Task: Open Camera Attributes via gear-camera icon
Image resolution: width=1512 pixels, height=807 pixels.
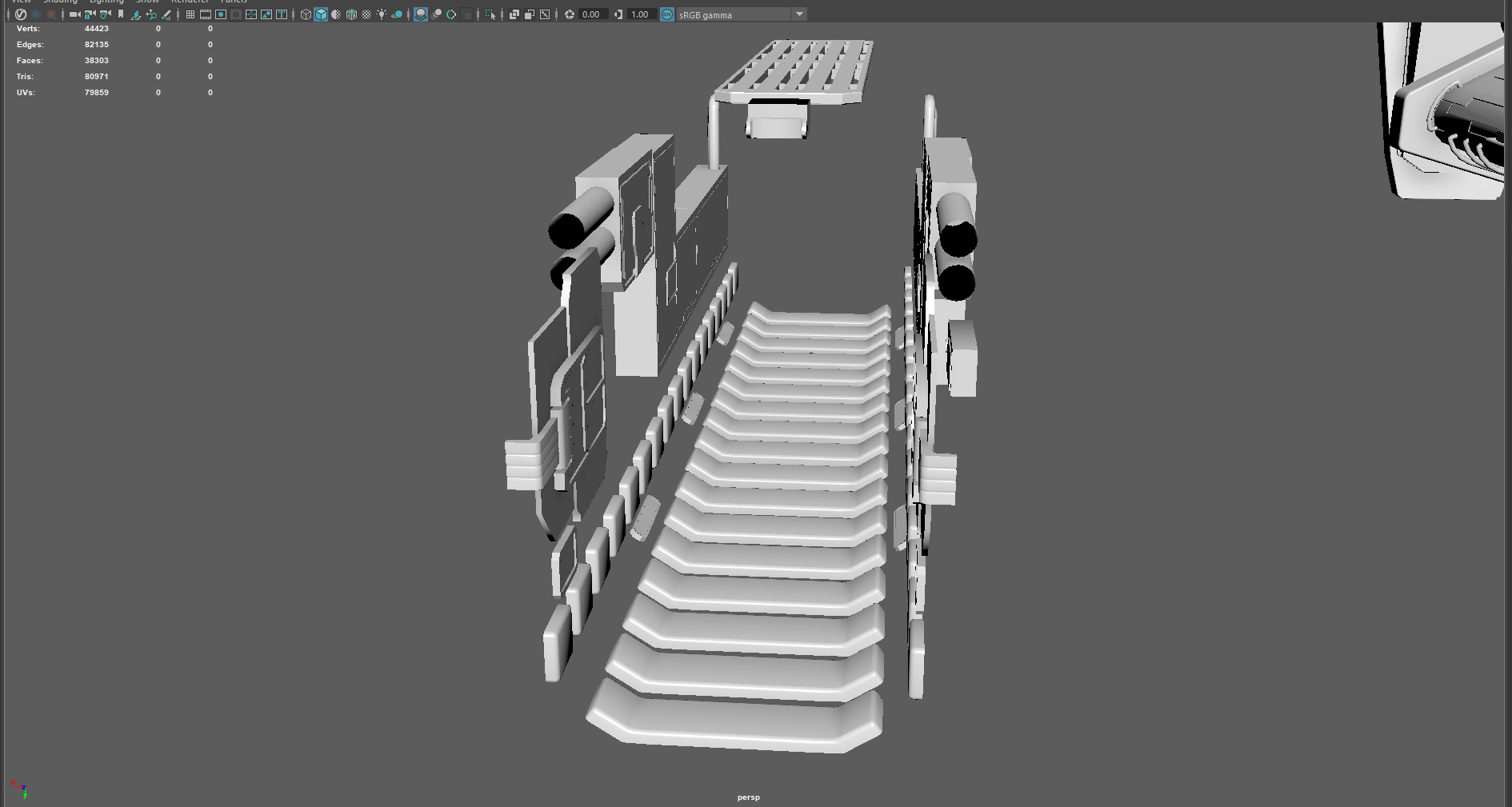Action: click(105, 14)
